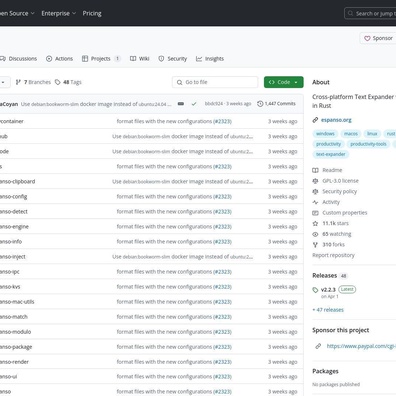Open pull request #2323 in the anso-config row

point(223,197)
